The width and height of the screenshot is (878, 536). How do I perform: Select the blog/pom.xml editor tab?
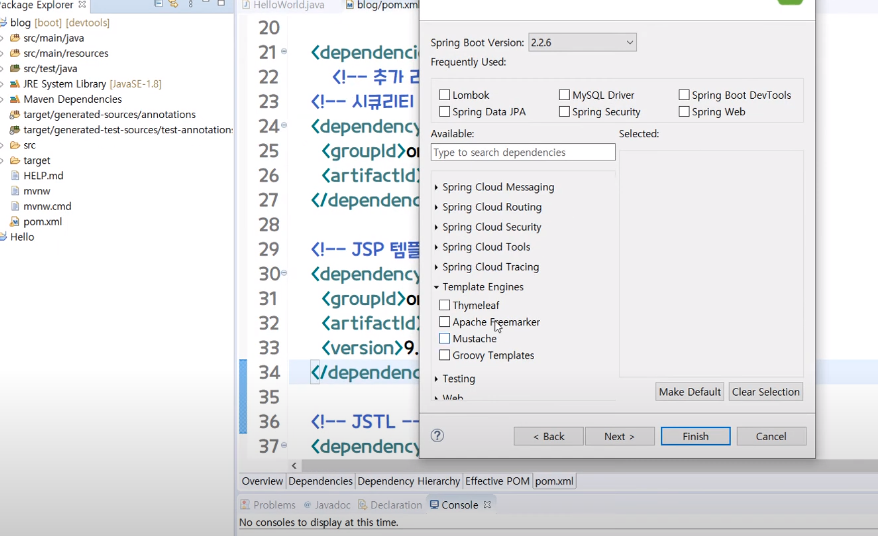[382, 4]
